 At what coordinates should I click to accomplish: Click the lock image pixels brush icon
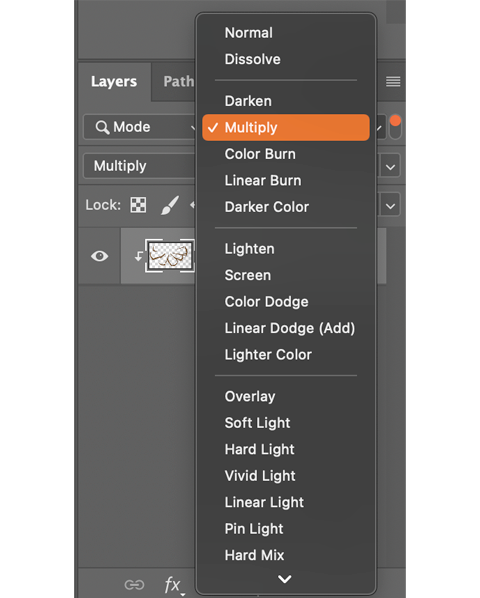[x=170, y=205]
